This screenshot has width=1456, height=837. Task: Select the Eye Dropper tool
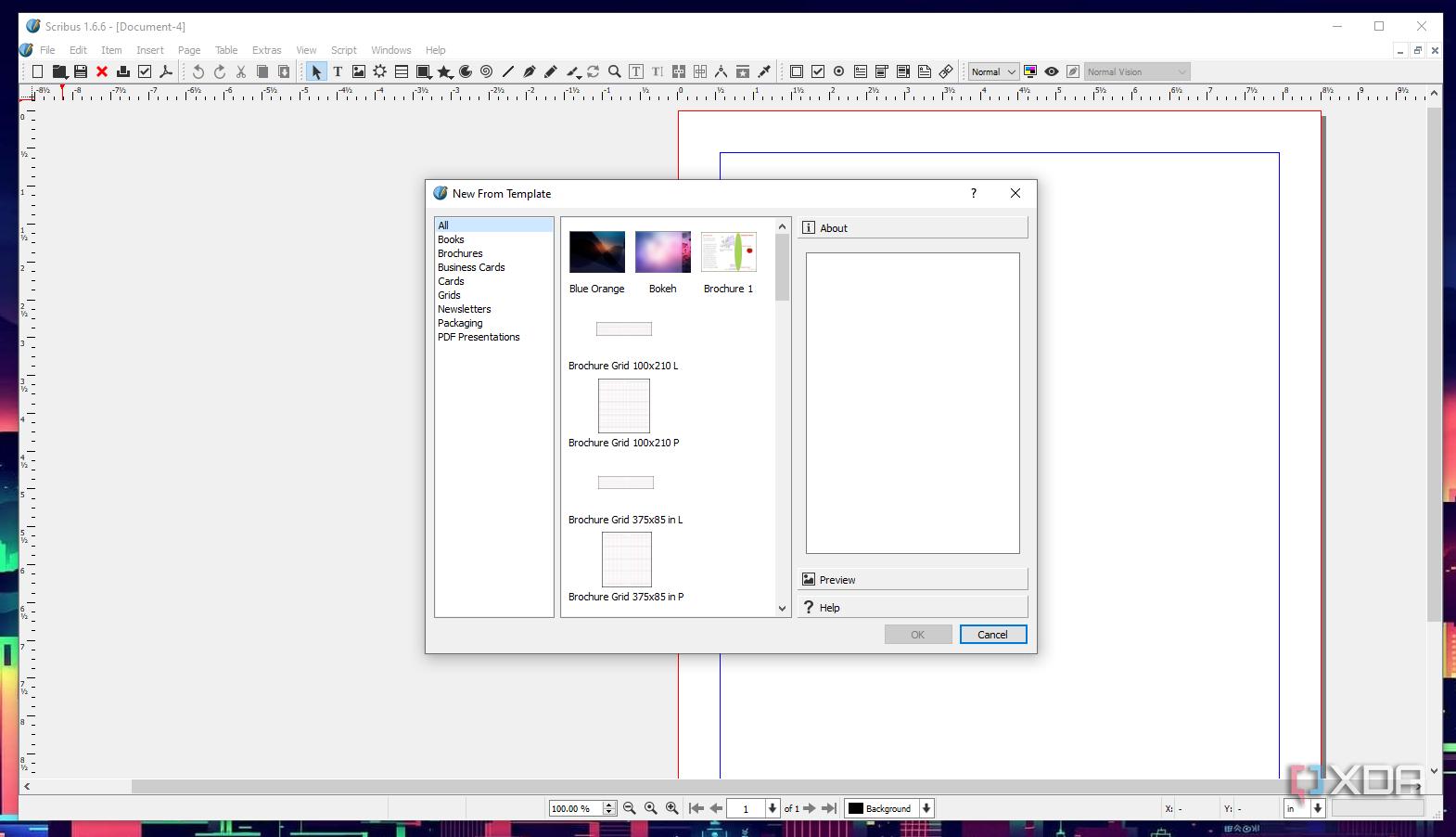(x=764, y=71)
